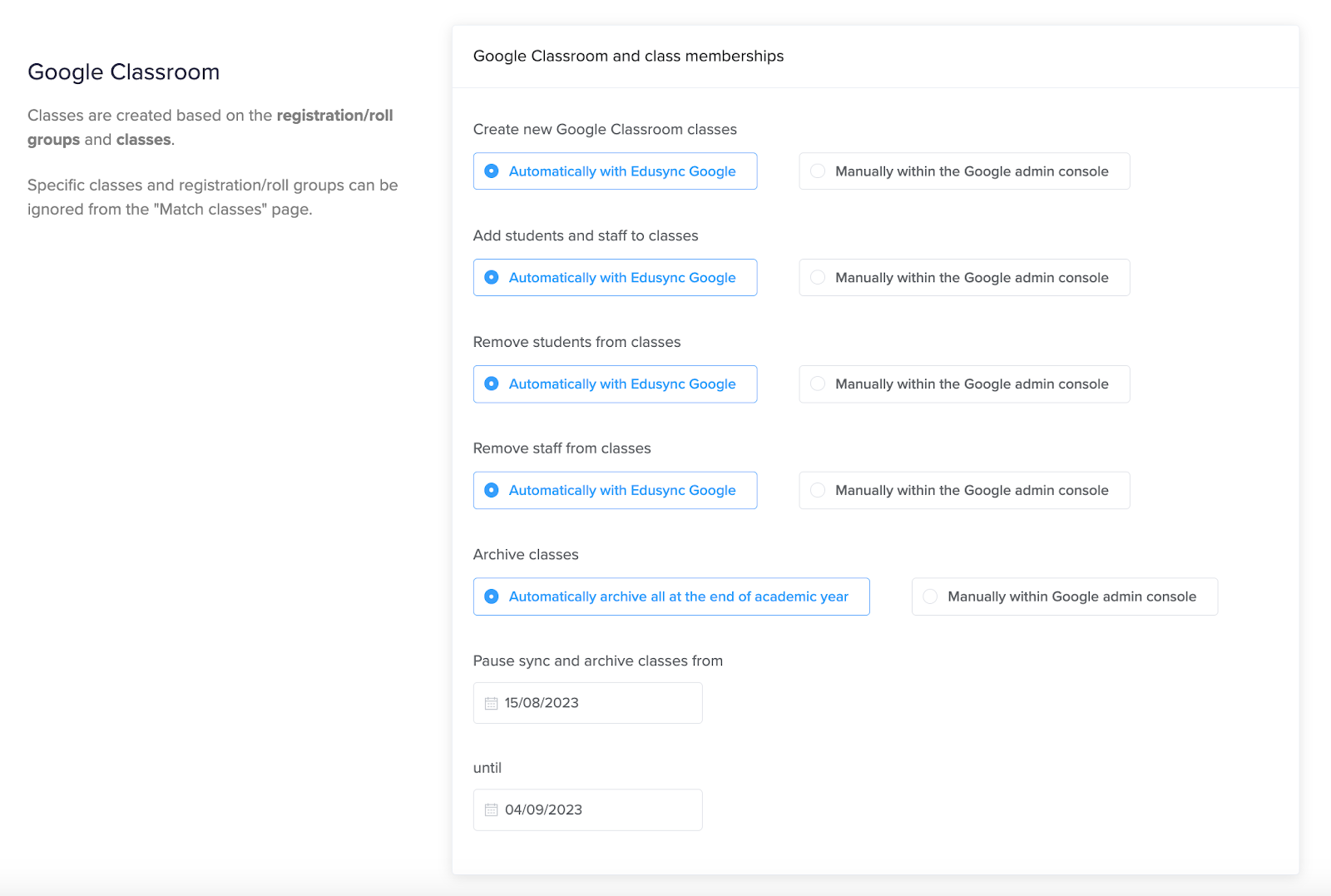Screen dimensions: 1331x896
Task: Click the Add students and staff to classes label
Action: click(x=586, y=235)
